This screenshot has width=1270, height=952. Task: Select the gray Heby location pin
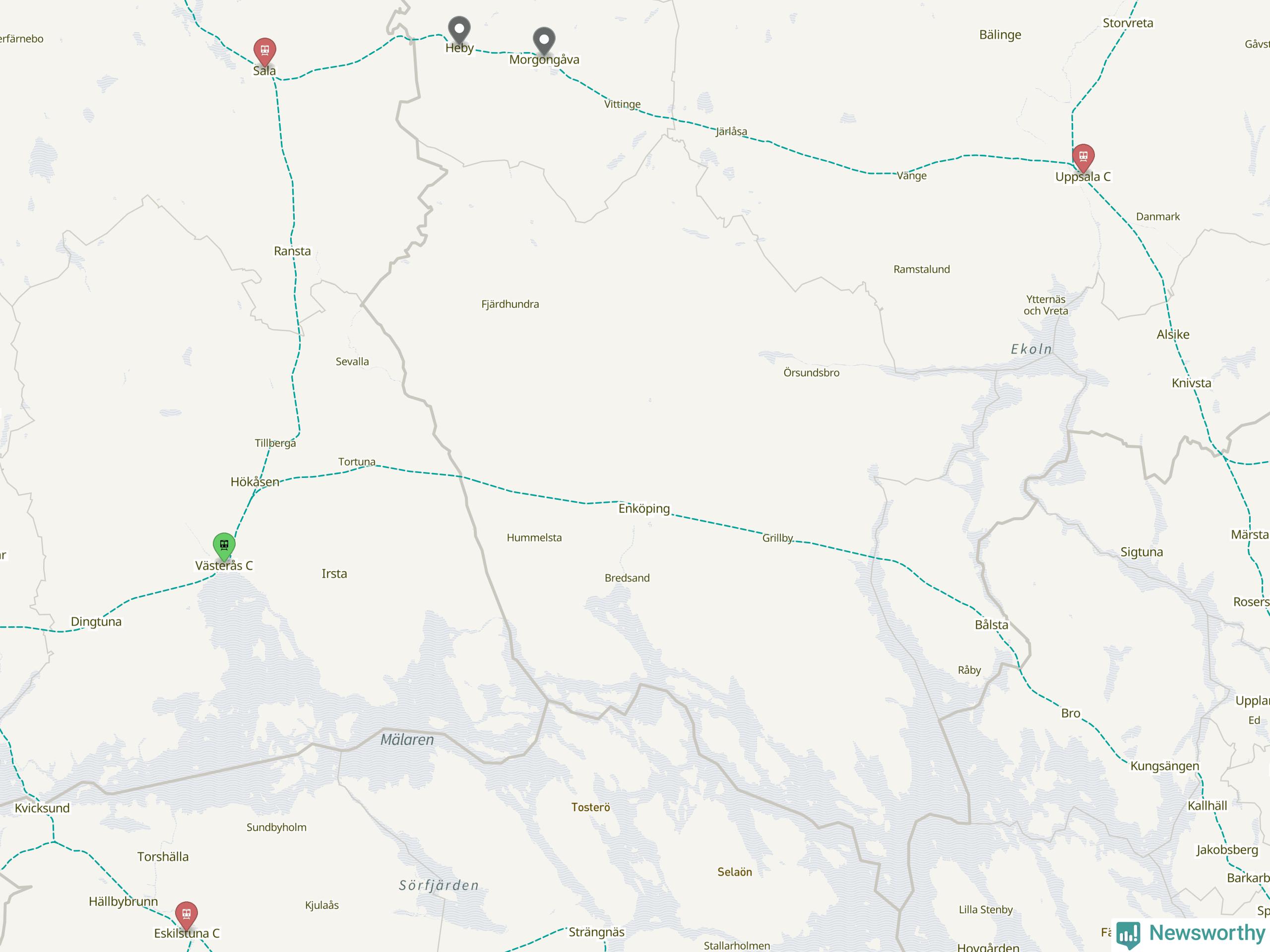[x=459, y=29]
